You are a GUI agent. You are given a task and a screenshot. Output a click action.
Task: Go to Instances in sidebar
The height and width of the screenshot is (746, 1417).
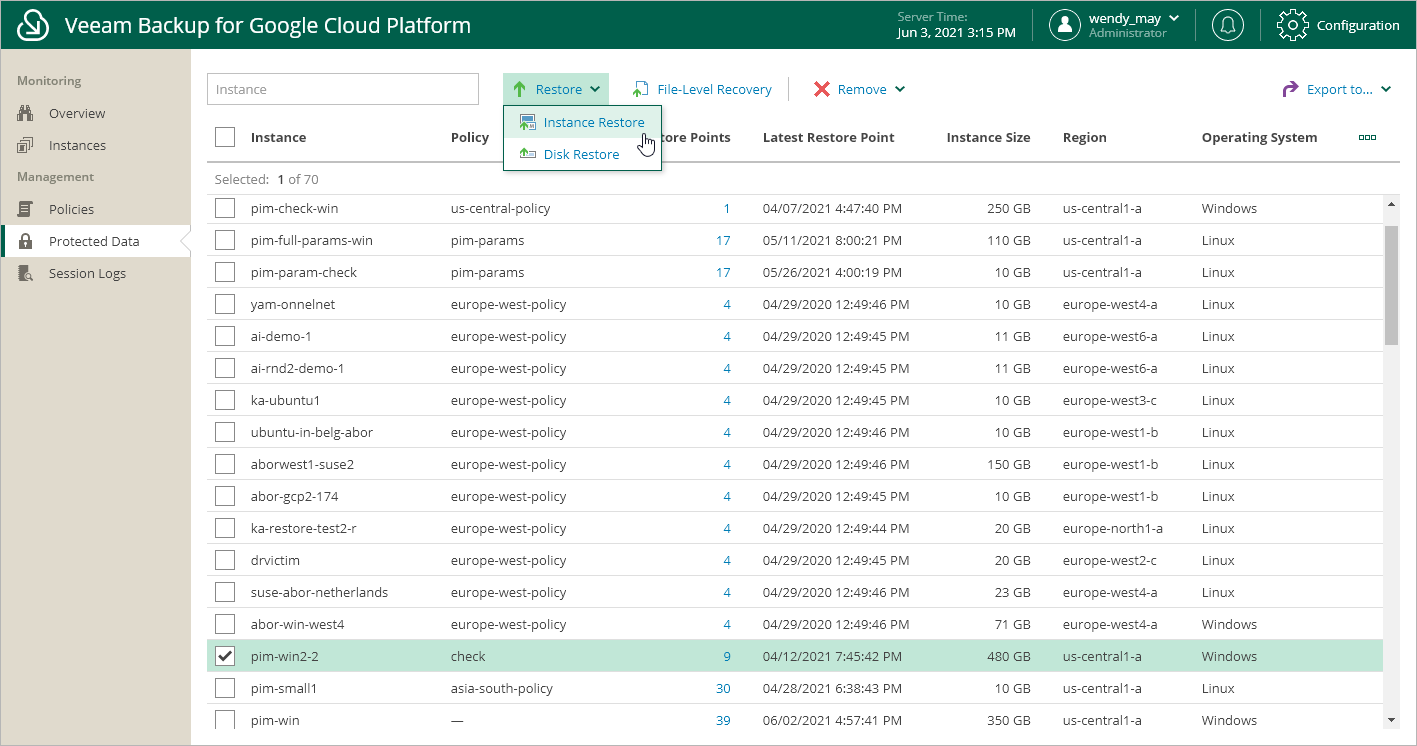point(77,145)
